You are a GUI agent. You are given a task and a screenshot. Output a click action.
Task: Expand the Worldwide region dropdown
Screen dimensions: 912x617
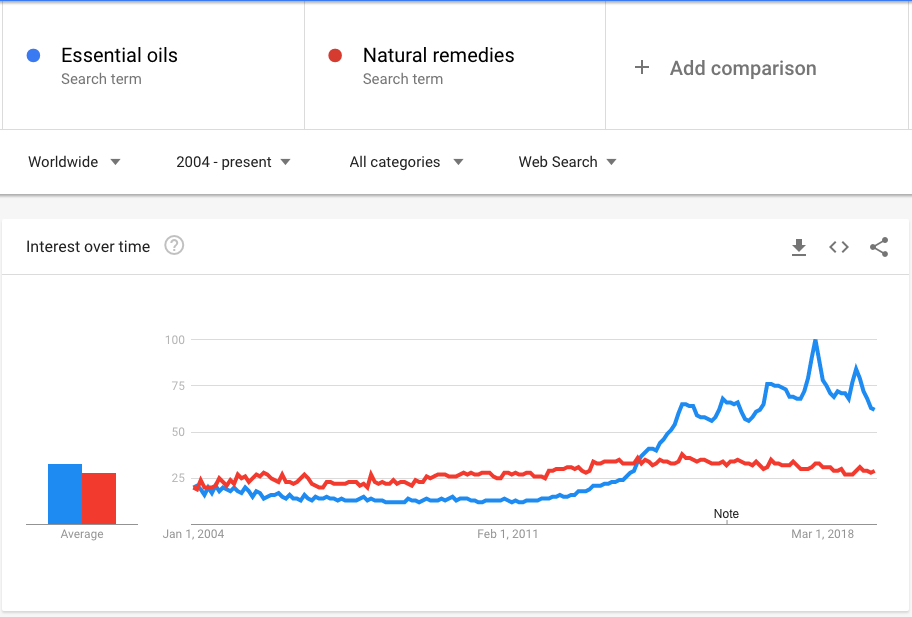pyautogui.click(x=75, y=162)
